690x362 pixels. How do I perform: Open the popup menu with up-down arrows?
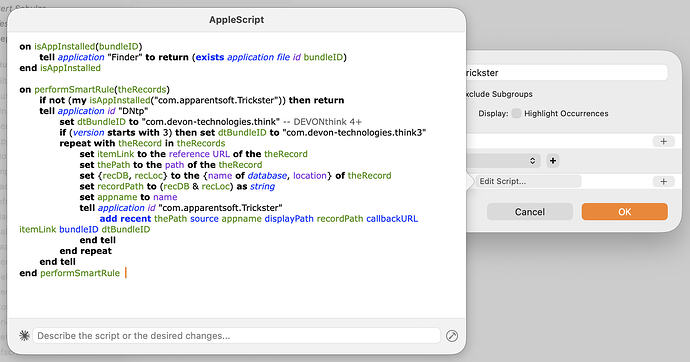[504, 161]
